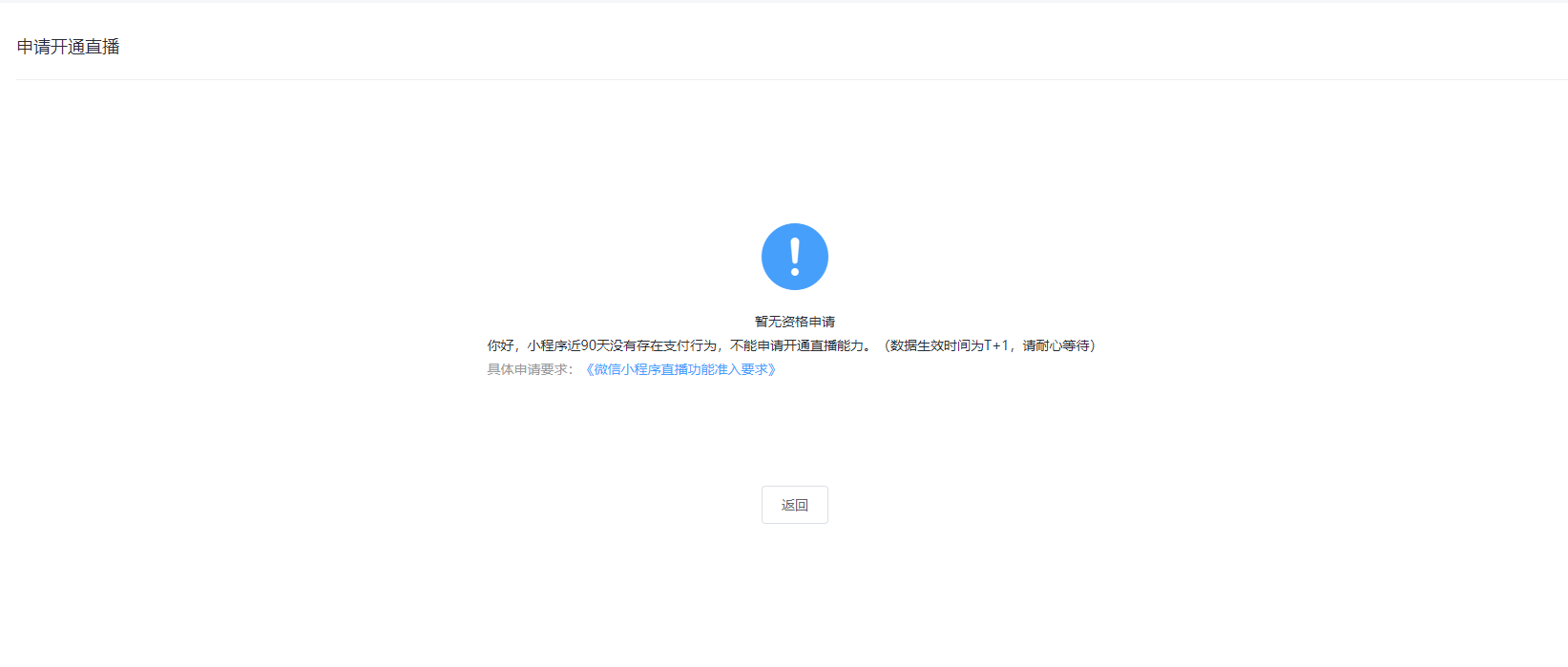Screen dimensions: 1568x667
Task: Click the 暂无资格申请 heading text
Action: (x=794, y=322)
